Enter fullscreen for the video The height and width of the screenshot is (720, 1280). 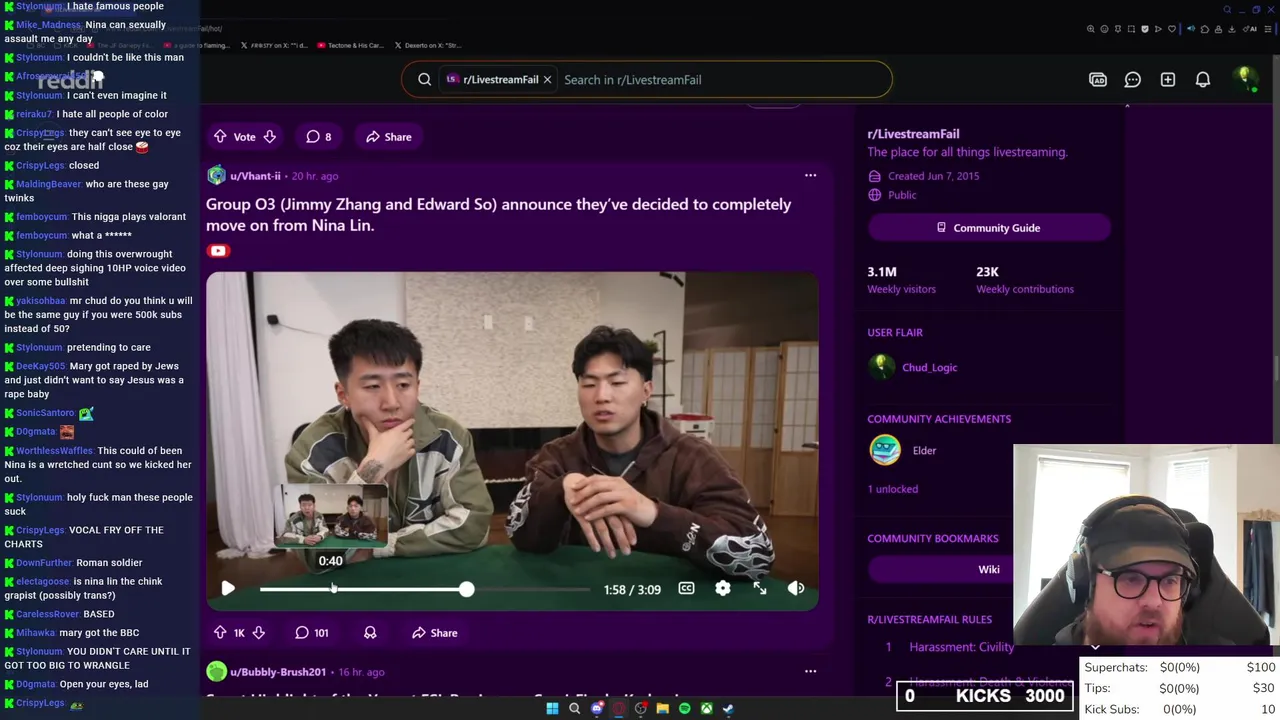(x=760, y=589)
